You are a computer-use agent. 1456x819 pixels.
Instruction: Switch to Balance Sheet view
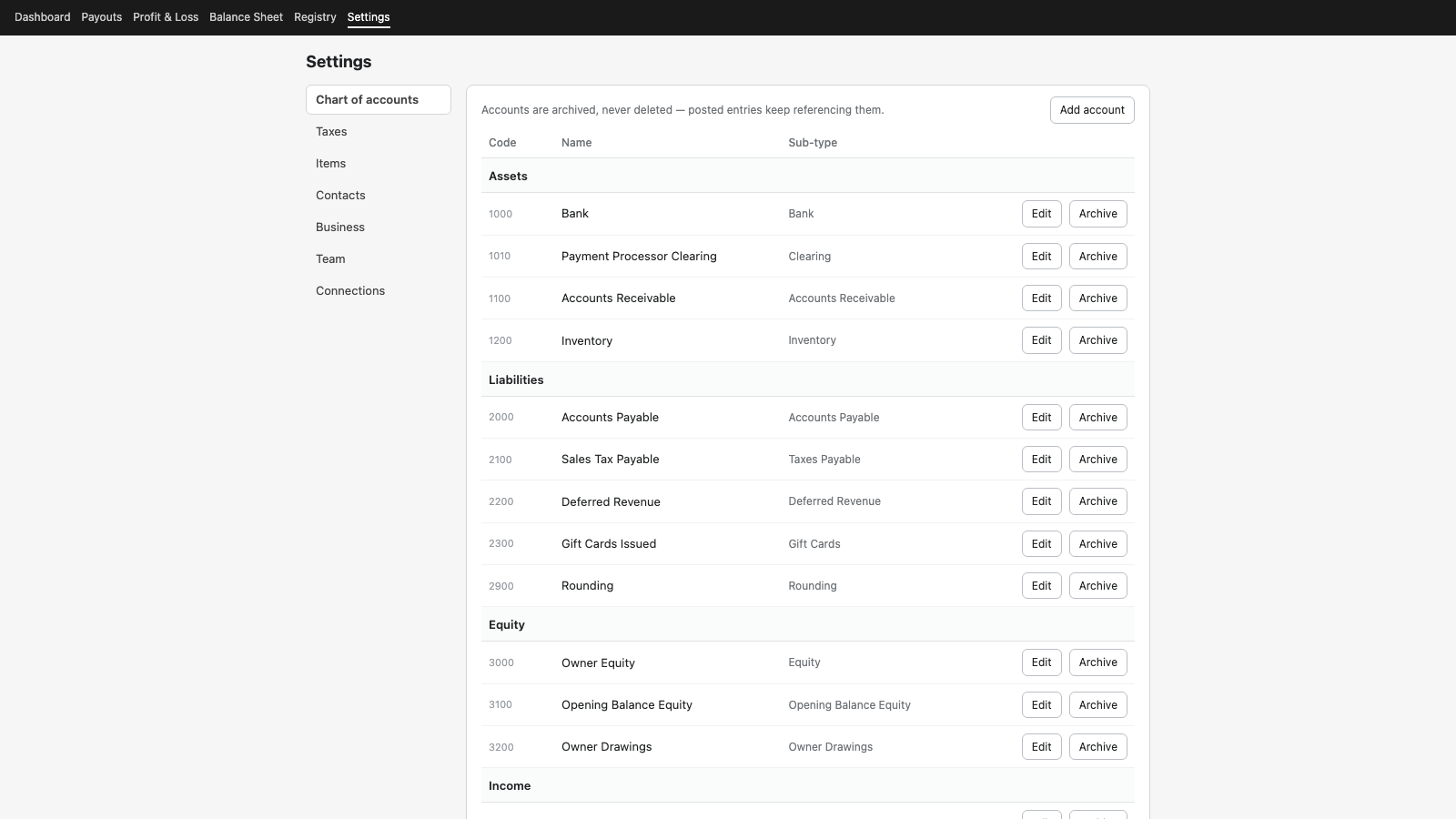246,17
